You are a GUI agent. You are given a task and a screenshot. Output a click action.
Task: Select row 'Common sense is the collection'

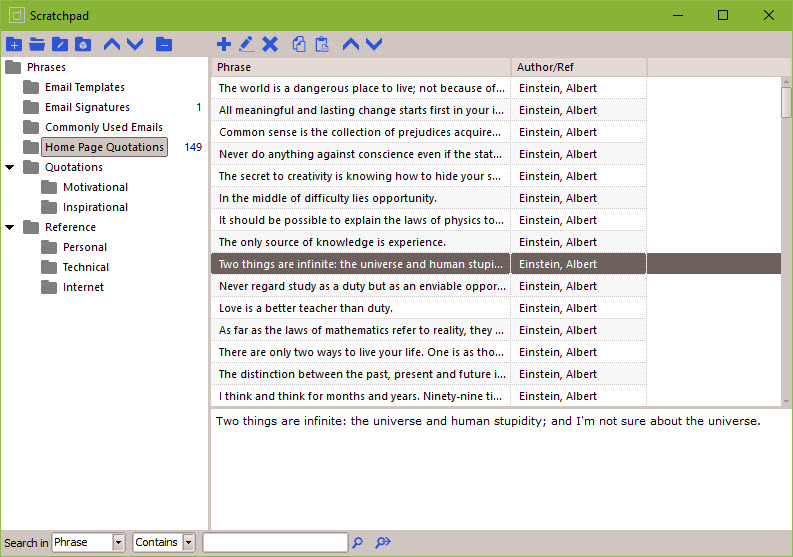pos(429,132)
